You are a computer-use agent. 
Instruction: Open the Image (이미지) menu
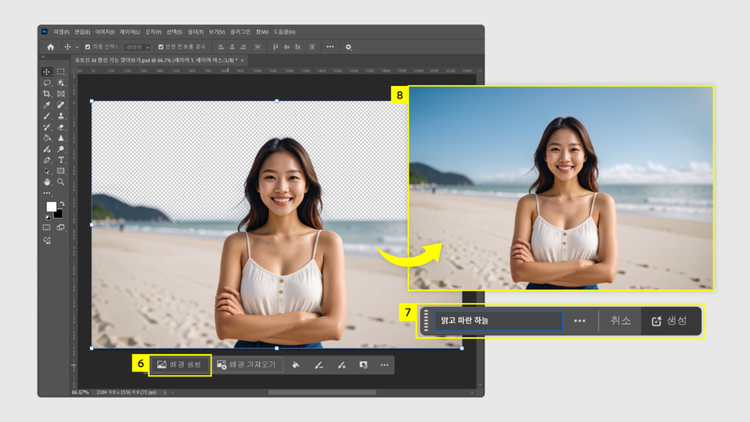105,32
